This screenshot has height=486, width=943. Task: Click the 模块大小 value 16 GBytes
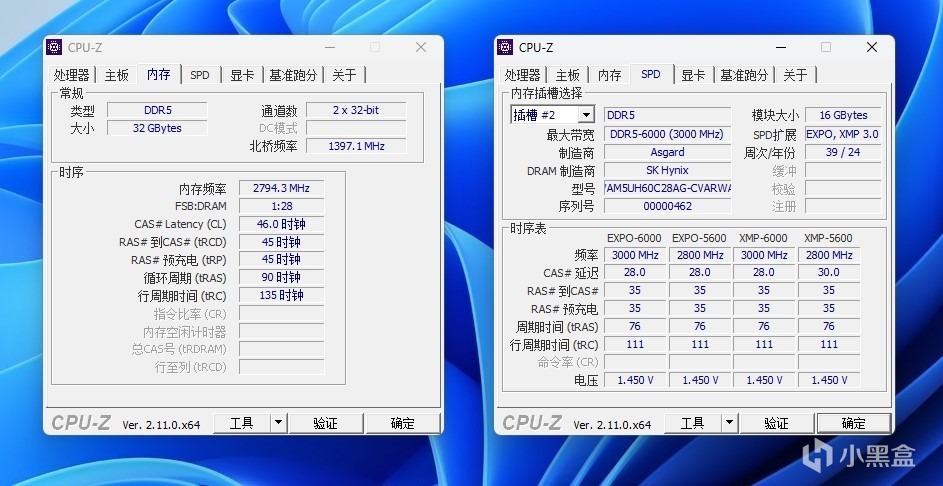pos(843,115)
